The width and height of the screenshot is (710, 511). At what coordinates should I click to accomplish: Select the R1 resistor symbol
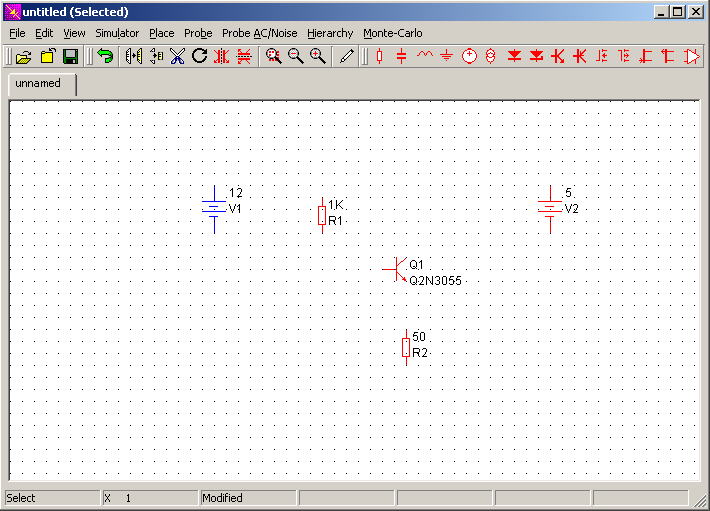(322, 215)
